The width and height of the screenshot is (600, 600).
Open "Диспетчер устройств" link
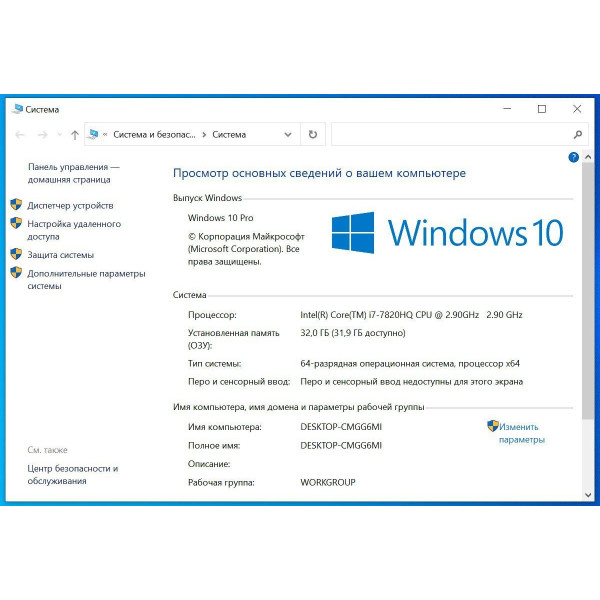click(70, 205)
